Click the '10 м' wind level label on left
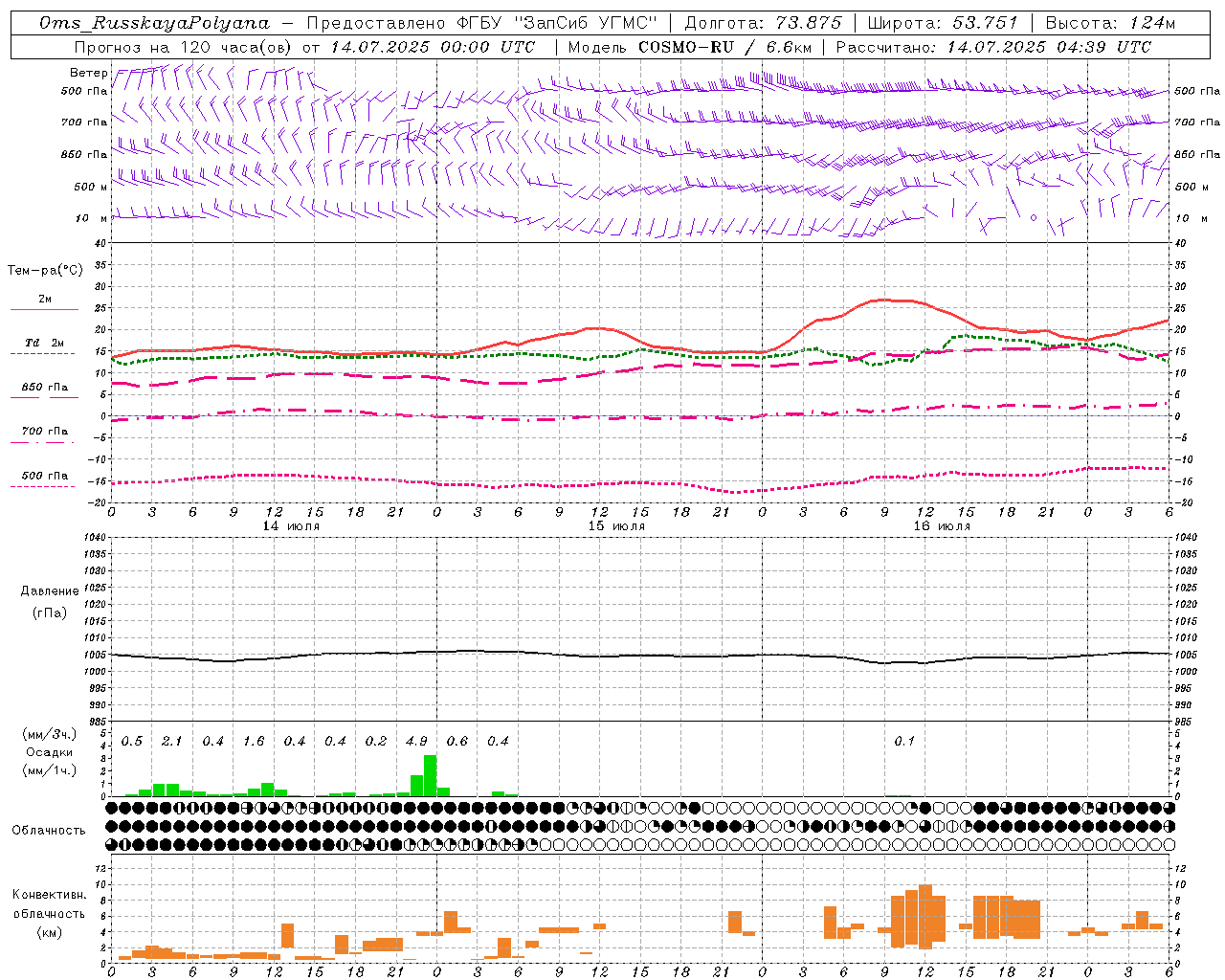1225x980 pixels. tap(92, 218)
